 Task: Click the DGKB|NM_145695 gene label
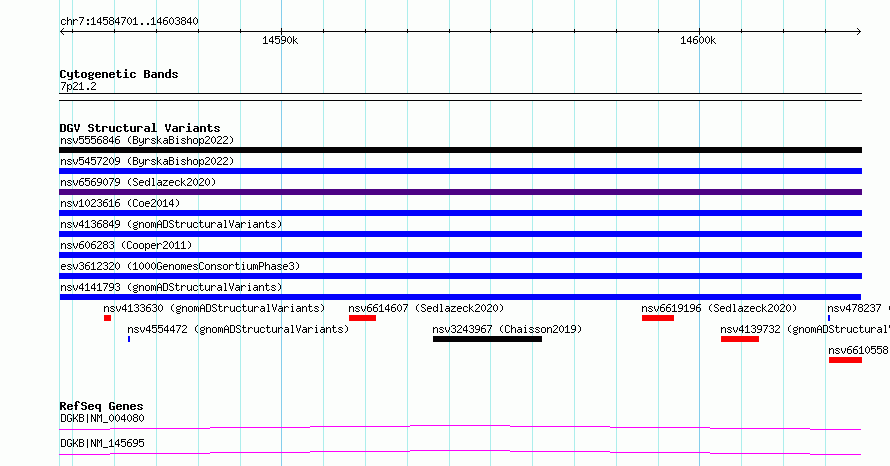102,443
